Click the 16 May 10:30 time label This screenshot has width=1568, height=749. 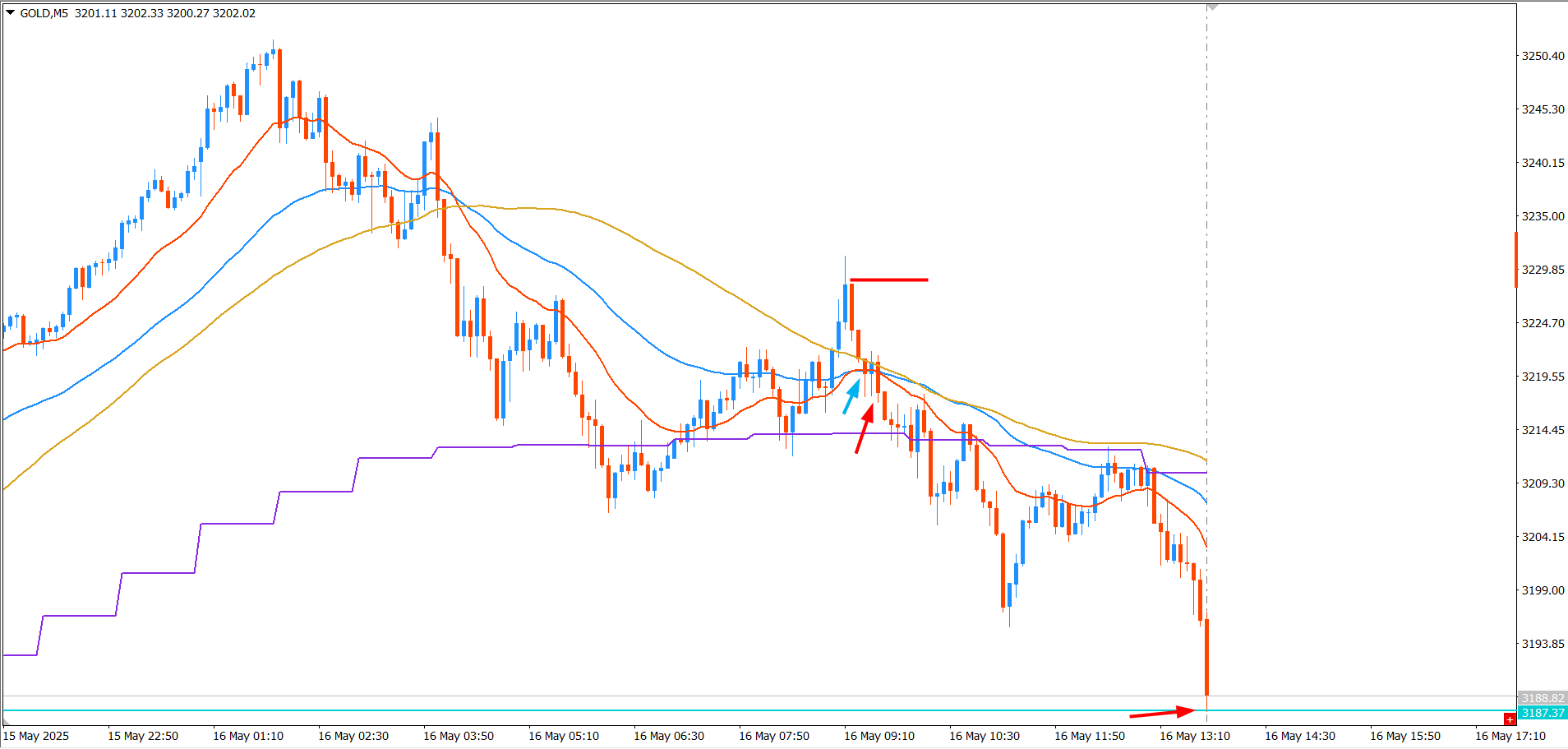(985, 736)
